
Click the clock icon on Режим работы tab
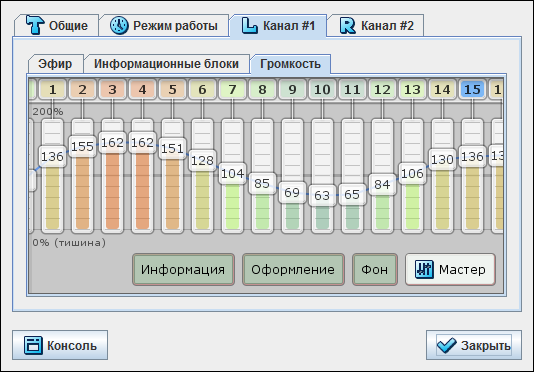[x=119, y=26]
